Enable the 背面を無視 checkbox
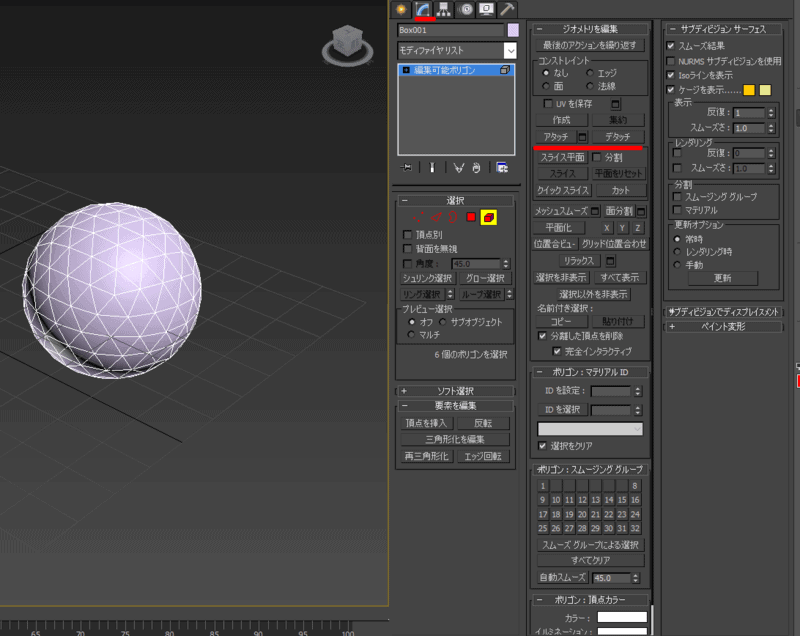 pyautogui.click(x=407, y=248)
